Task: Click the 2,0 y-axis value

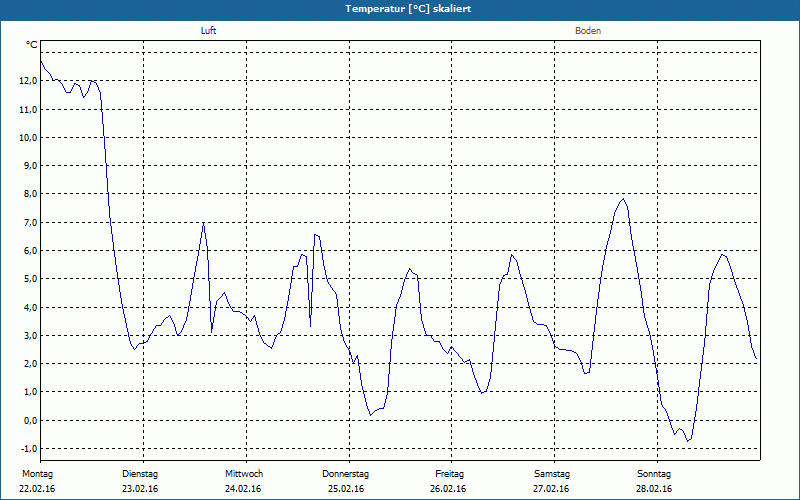Action: tap(30, 364)
